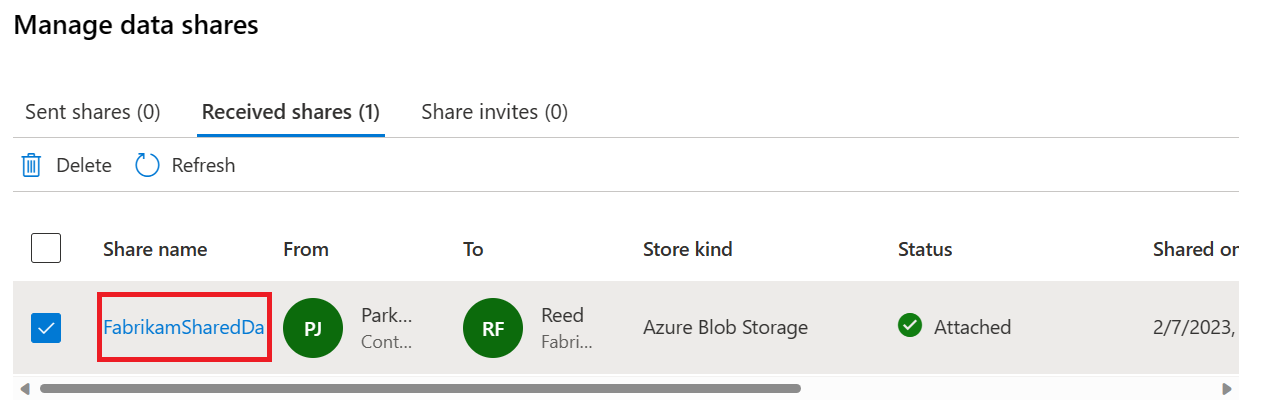Select the Received shares tab
Screen dimensions: 1262x406
[x=291, y=112]
